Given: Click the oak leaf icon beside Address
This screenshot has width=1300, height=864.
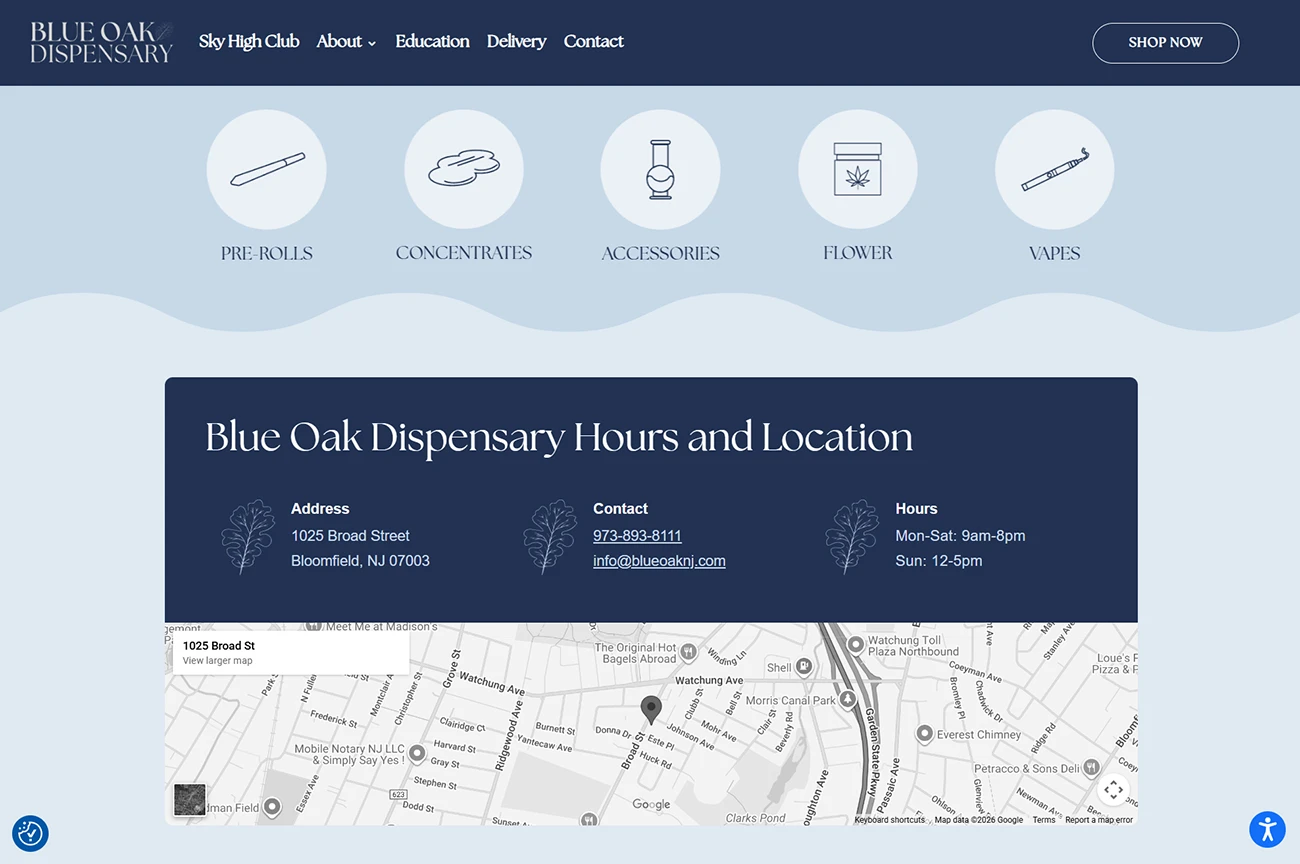Looking at the screenshot, I should [247, 537].
